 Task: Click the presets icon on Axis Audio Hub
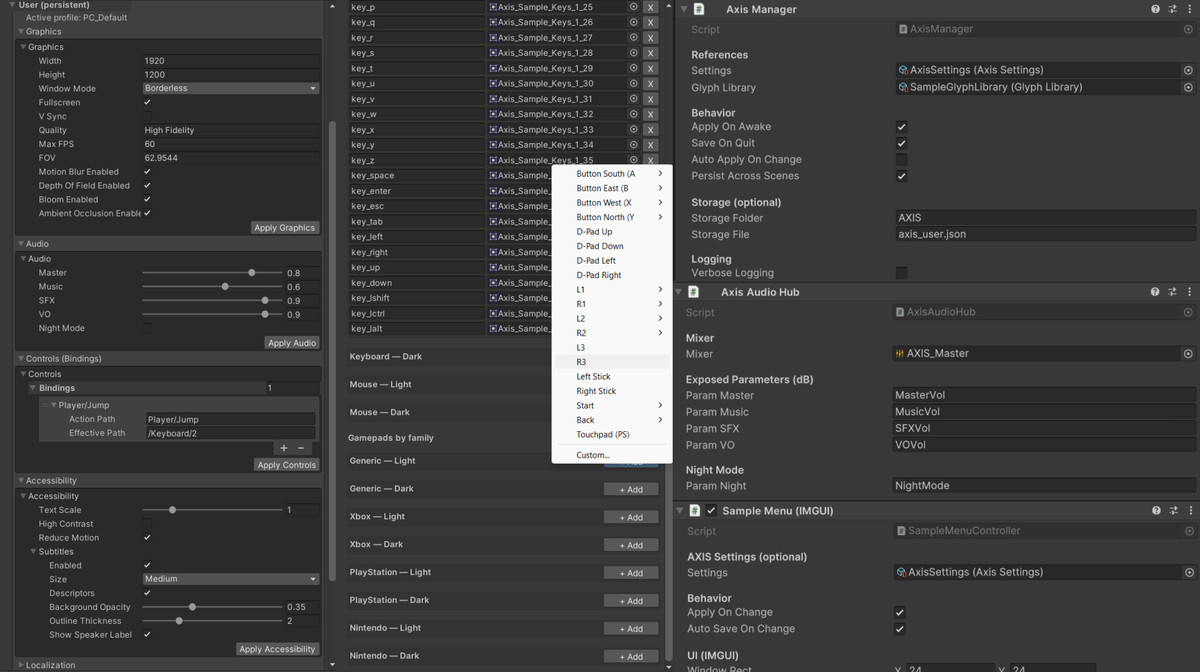1172,291
